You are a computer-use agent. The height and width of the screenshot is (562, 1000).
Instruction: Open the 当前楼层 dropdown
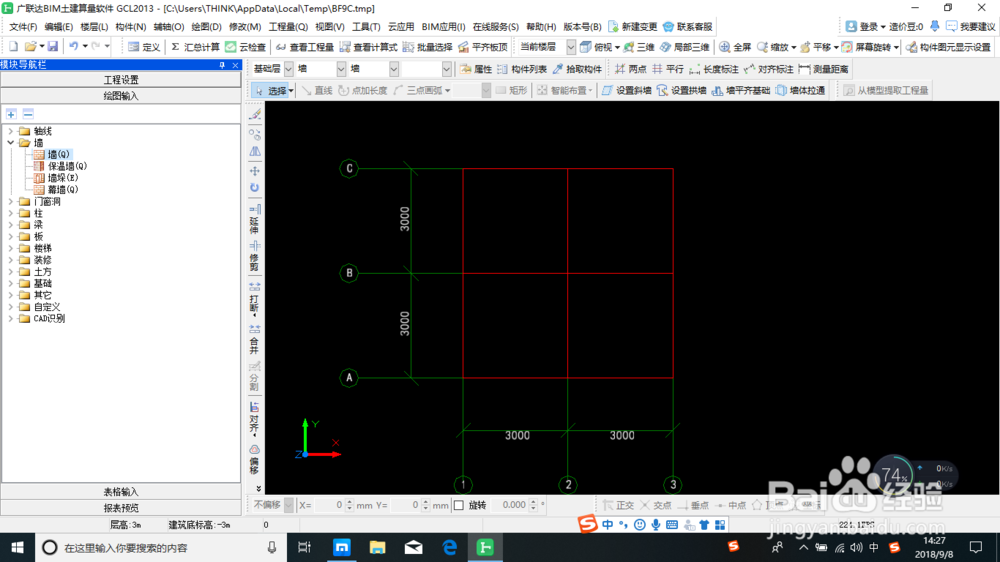(x=571, y=47)
